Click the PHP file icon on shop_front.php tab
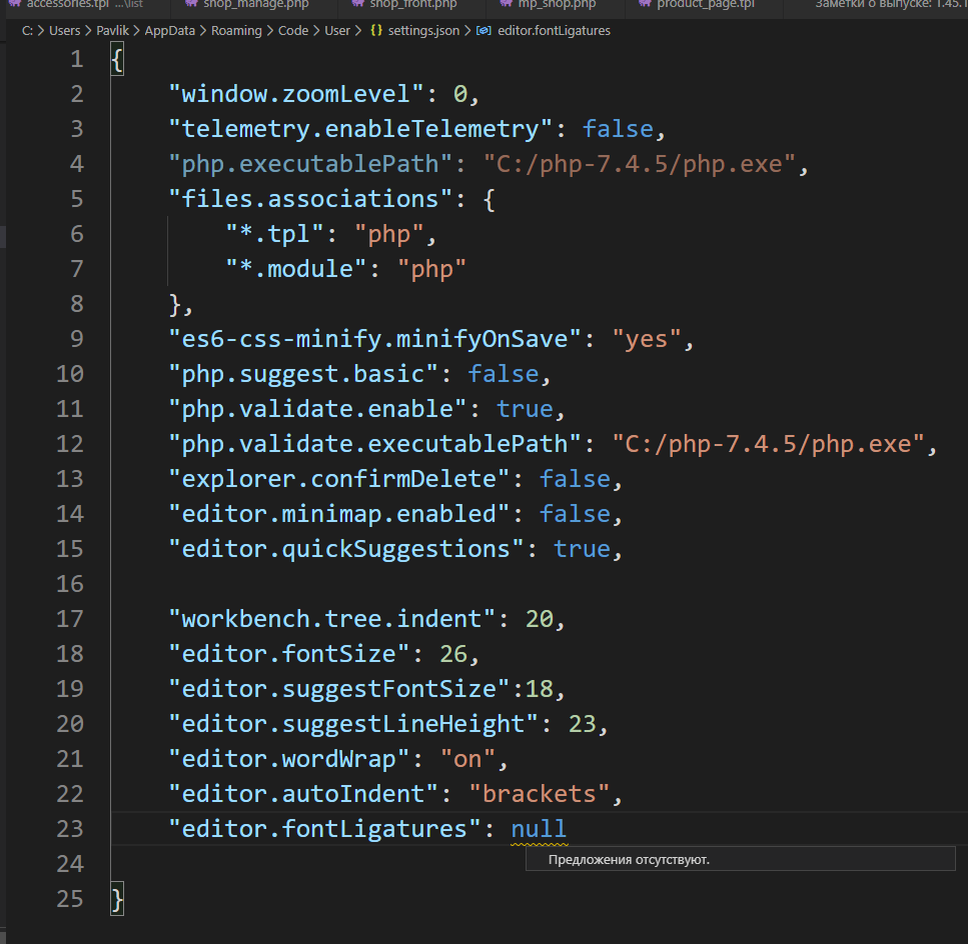Viewport: 968px width, 944px height. pos(358,4)
